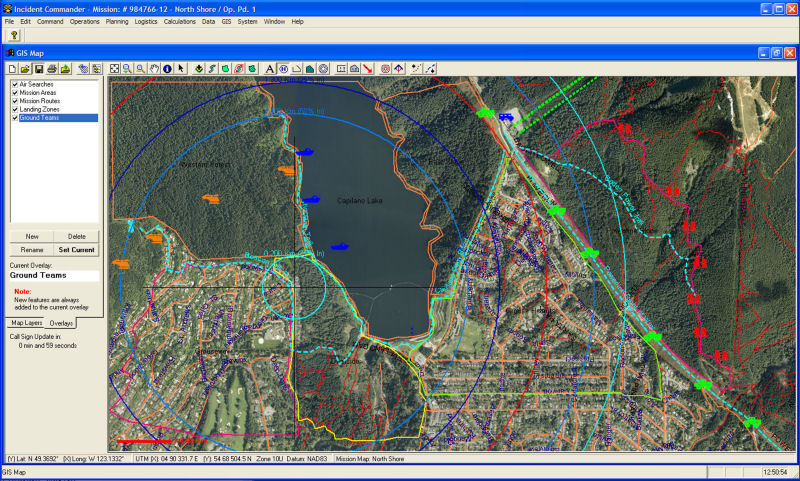Open the Help menu
The height and width of the screenshot is (481, 800).
(x=297, y=21)
